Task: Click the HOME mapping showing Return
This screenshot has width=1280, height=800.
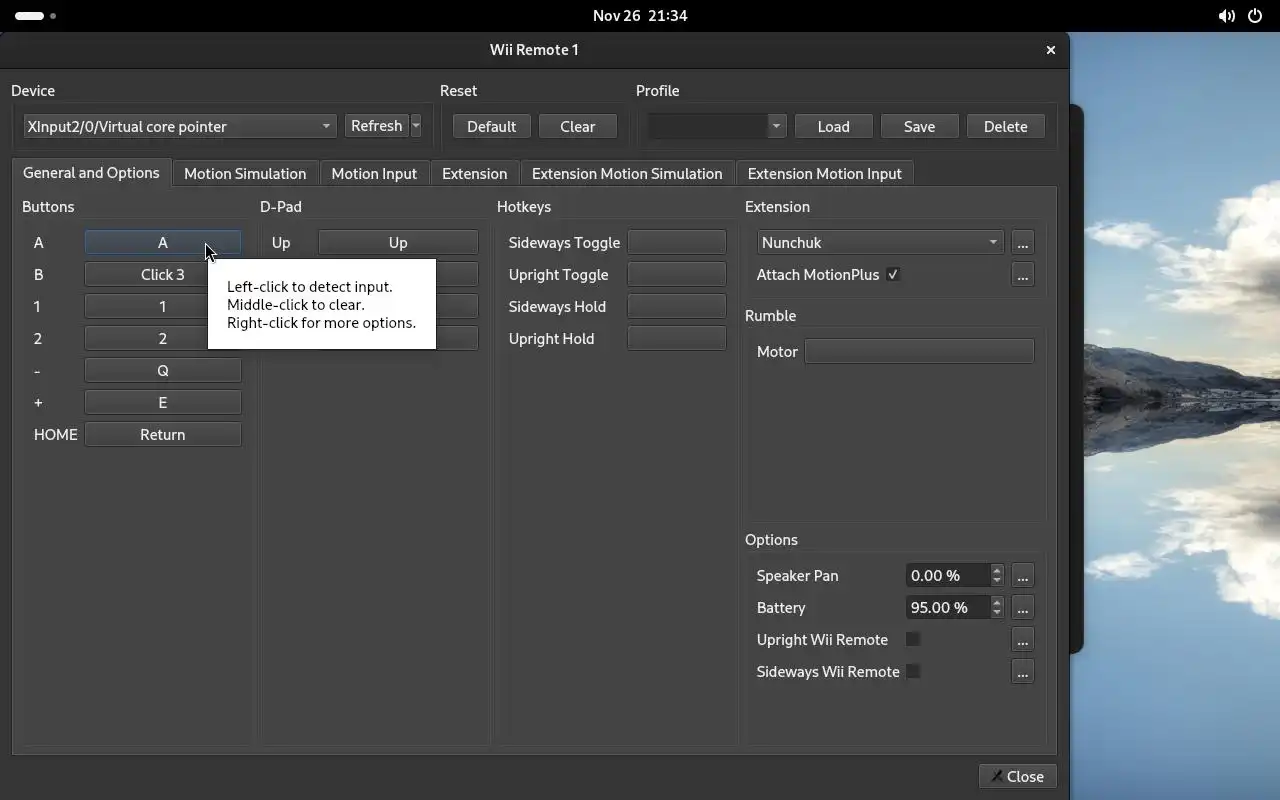Action: click(x=163, y=434)
